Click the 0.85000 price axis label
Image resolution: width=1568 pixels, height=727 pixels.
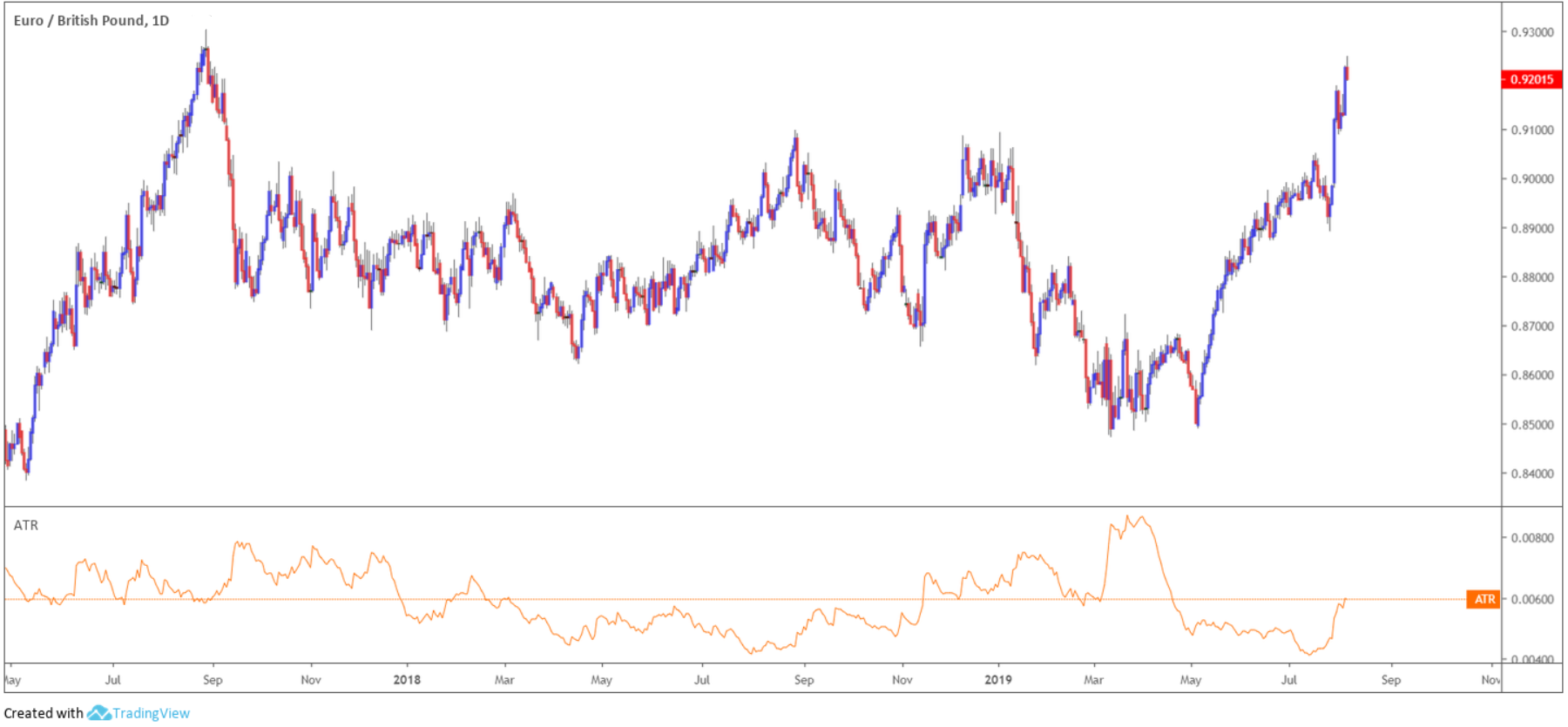[x=1532, y=425]
